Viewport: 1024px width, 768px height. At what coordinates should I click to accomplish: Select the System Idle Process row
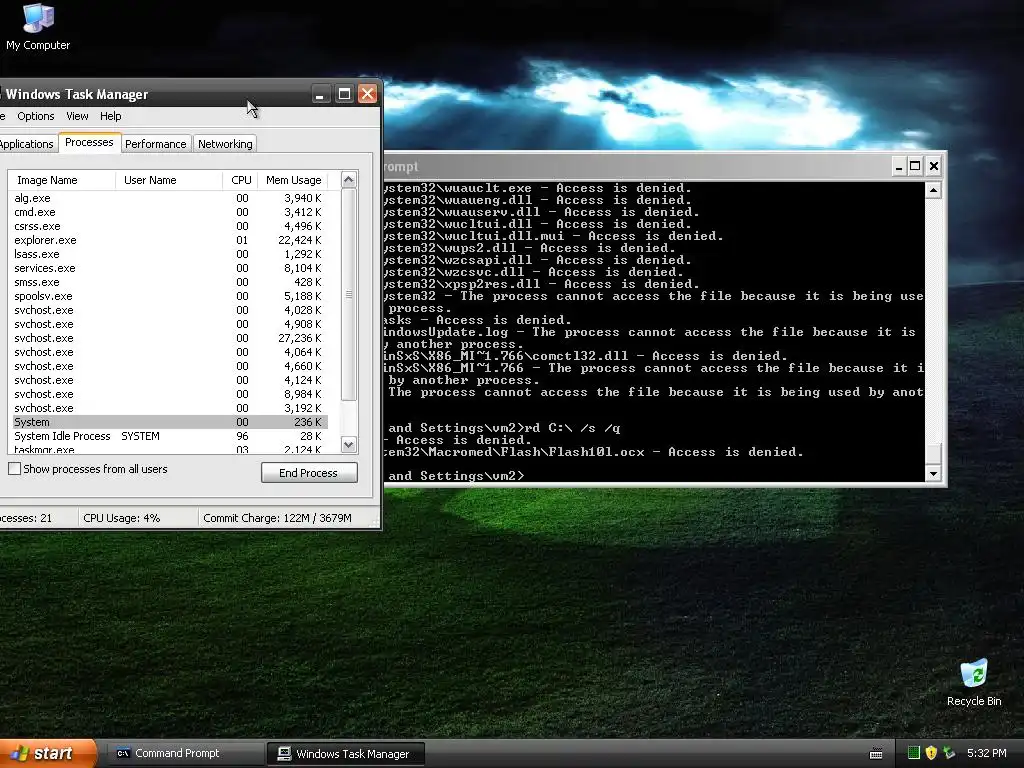(x=170, y=436)
